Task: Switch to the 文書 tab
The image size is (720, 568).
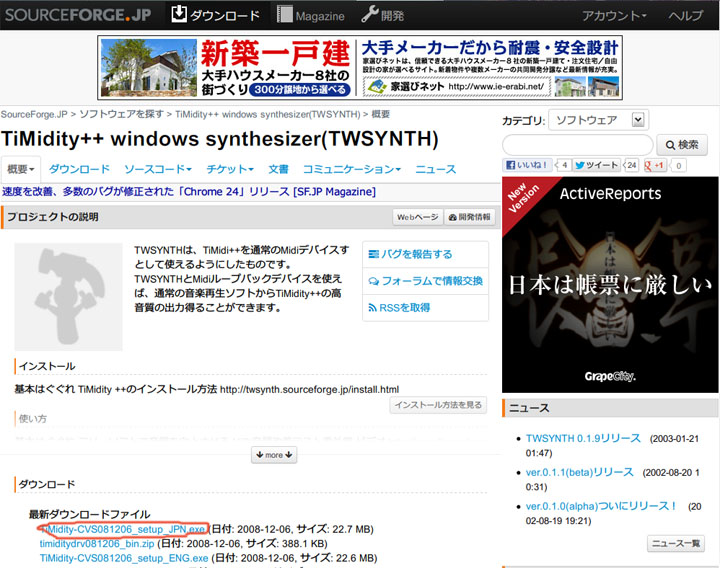Action: click(x=278, y=169)
